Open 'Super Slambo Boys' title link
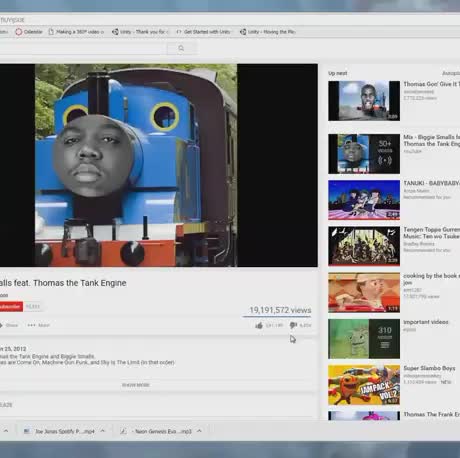Screen dimensions: 460x458 pyautogui.click(x=429, y=368)
